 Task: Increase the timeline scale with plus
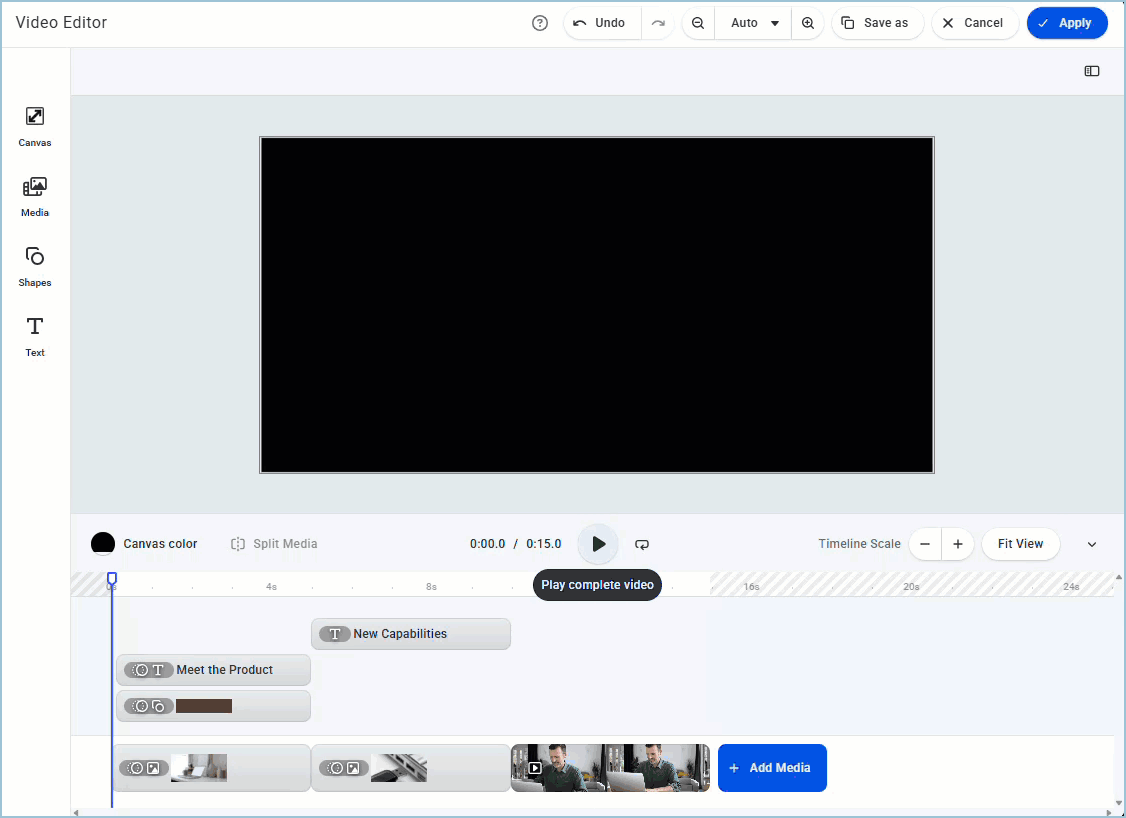(x=957, y=544)
